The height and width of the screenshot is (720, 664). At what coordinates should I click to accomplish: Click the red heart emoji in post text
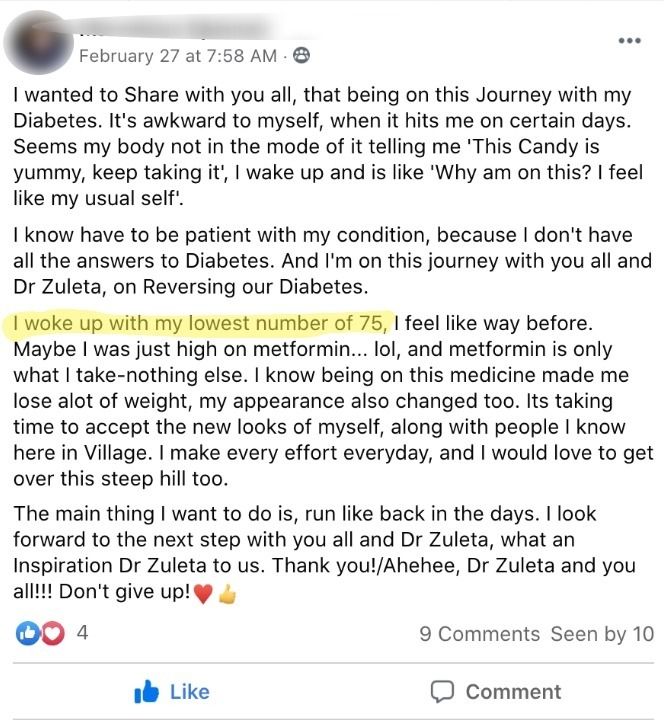[x=202, y=593]
